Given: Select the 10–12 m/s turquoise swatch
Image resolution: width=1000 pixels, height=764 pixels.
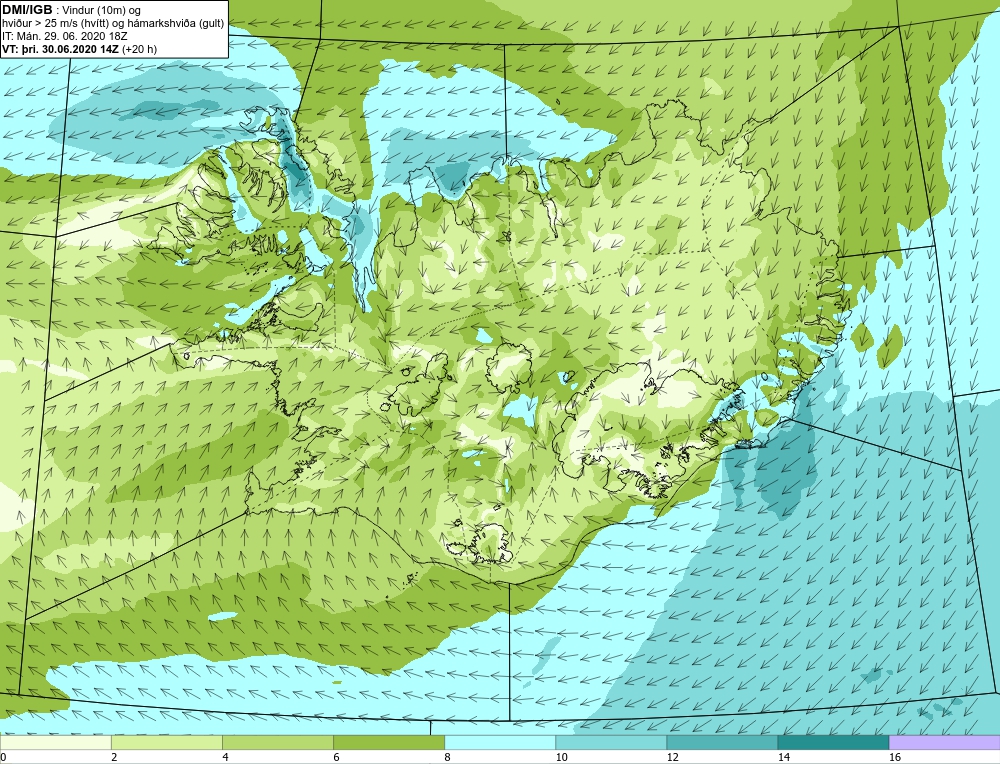Looking at the screenshot, I should (610, 742).
